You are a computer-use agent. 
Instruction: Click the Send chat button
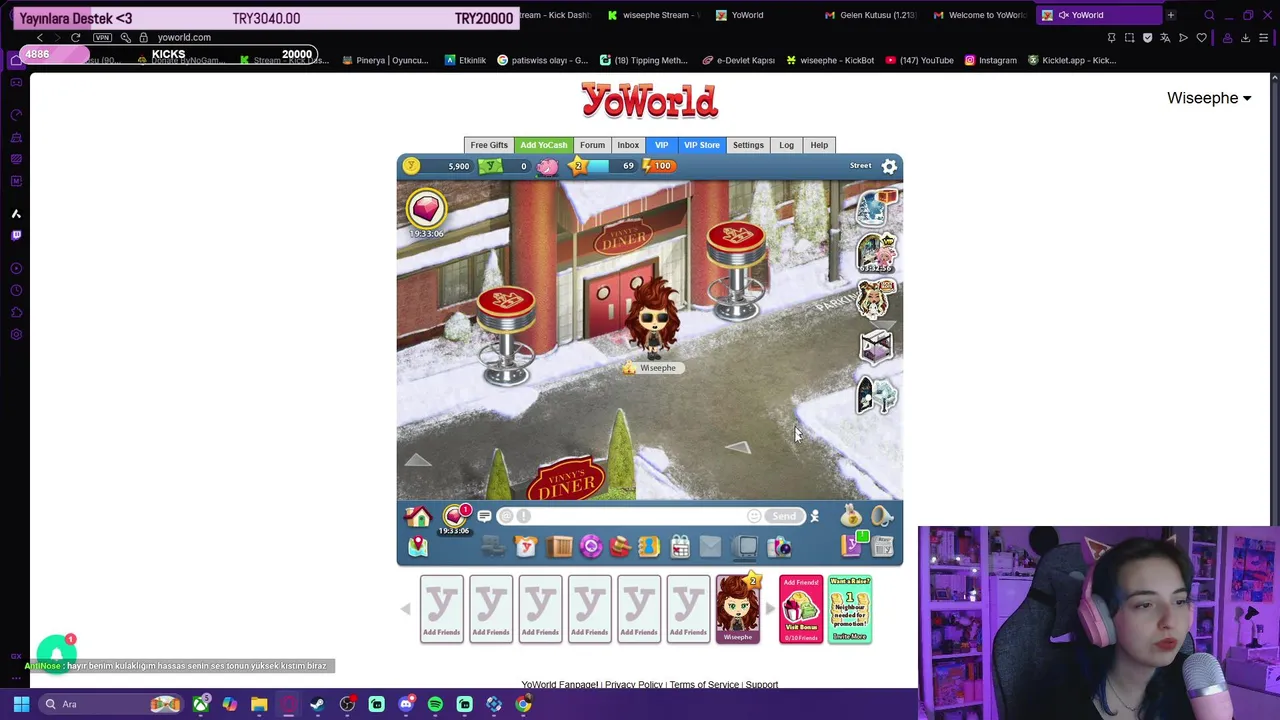click(x=784, y=516)
